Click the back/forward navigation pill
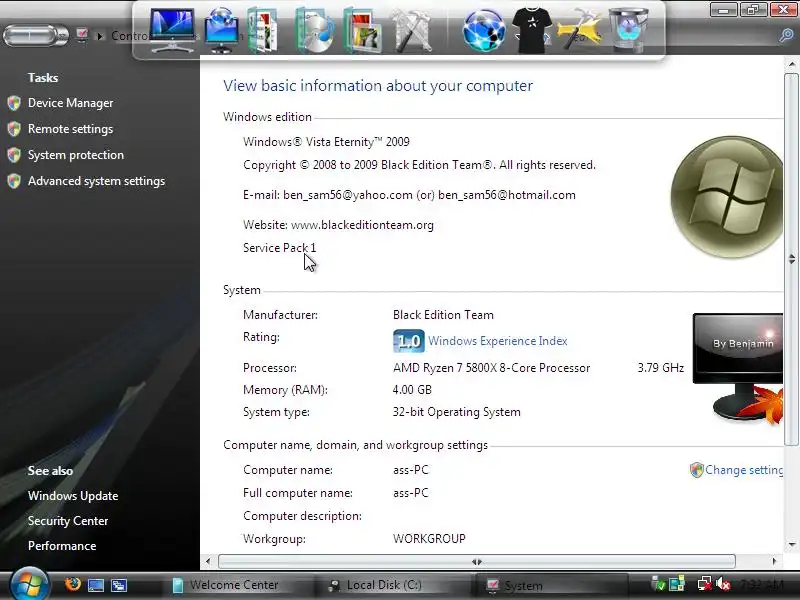This screenshot has width=800, height=600. pyautogui.click(x=35, y=36)
